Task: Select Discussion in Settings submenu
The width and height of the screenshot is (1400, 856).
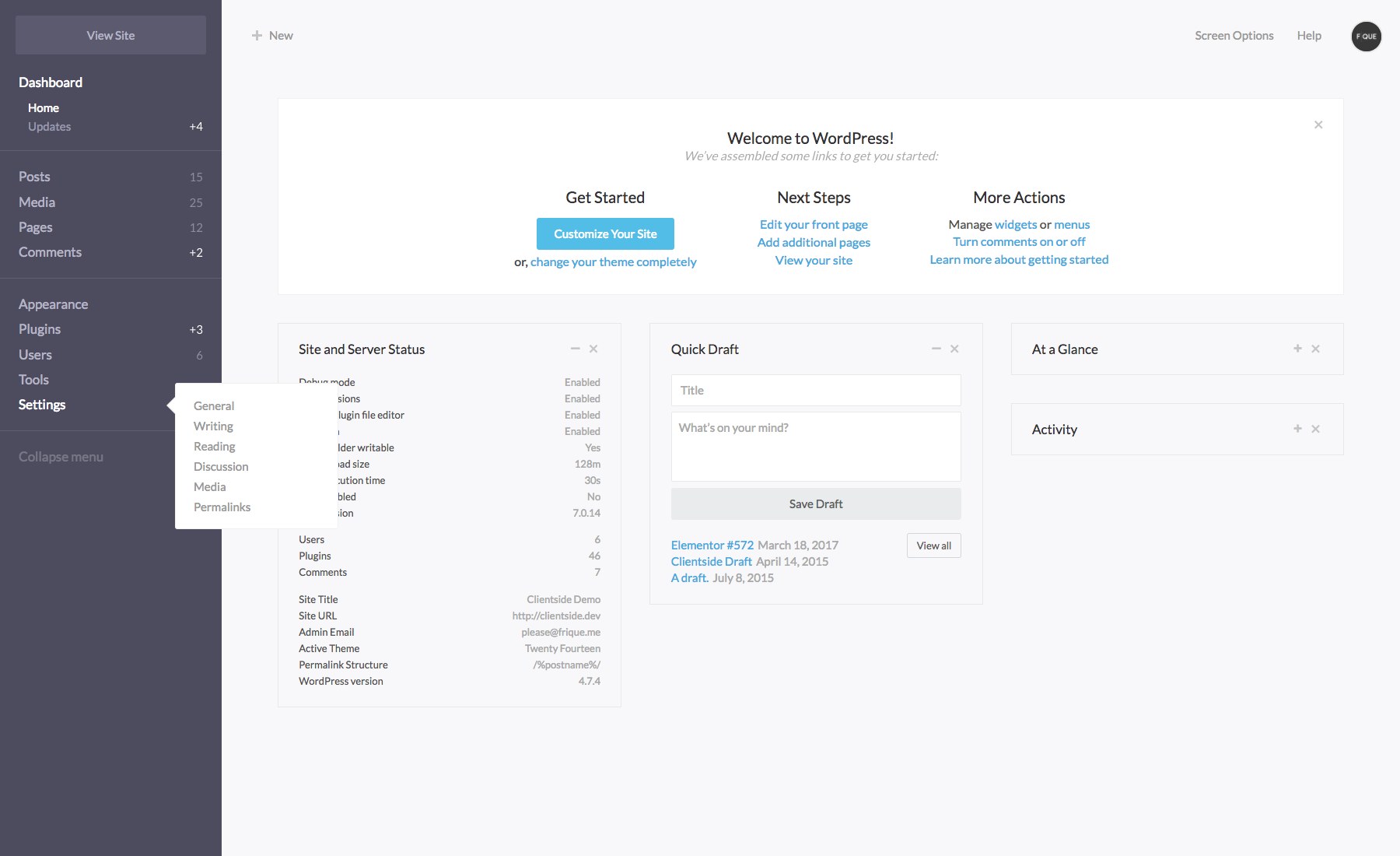Action: coord(221,467)
